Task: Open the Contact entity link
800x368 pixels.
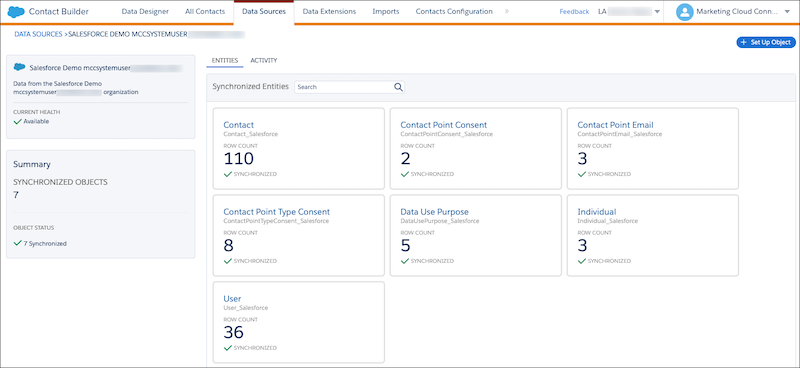Action: click(238, 125)
